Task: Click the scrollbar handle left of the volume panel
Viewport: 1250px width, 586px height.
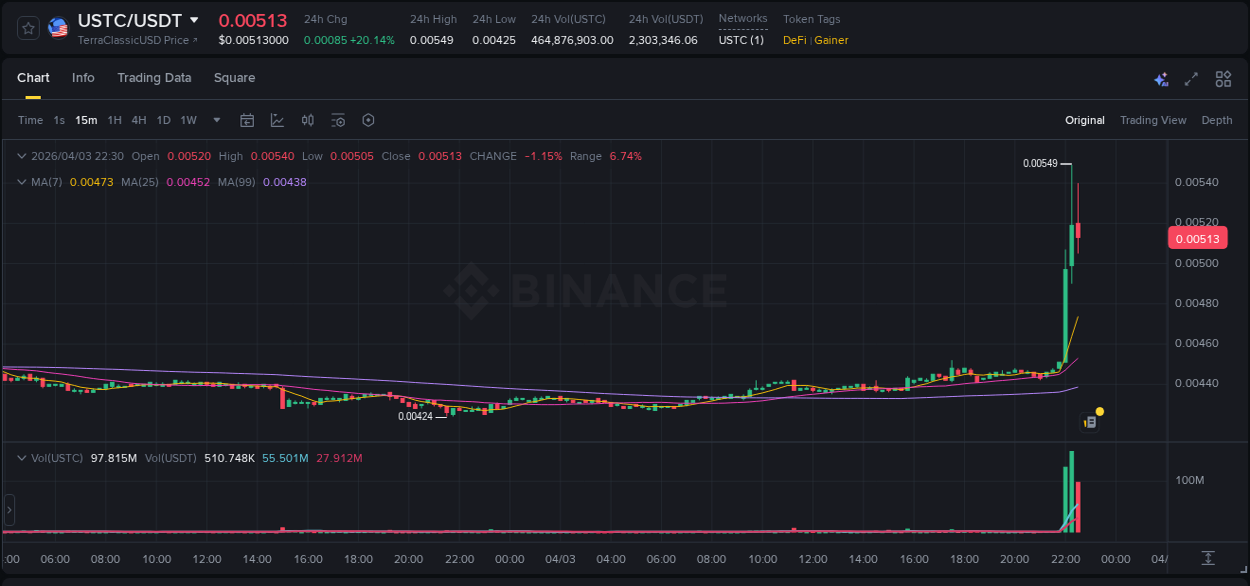Action: tap(9, 510)
